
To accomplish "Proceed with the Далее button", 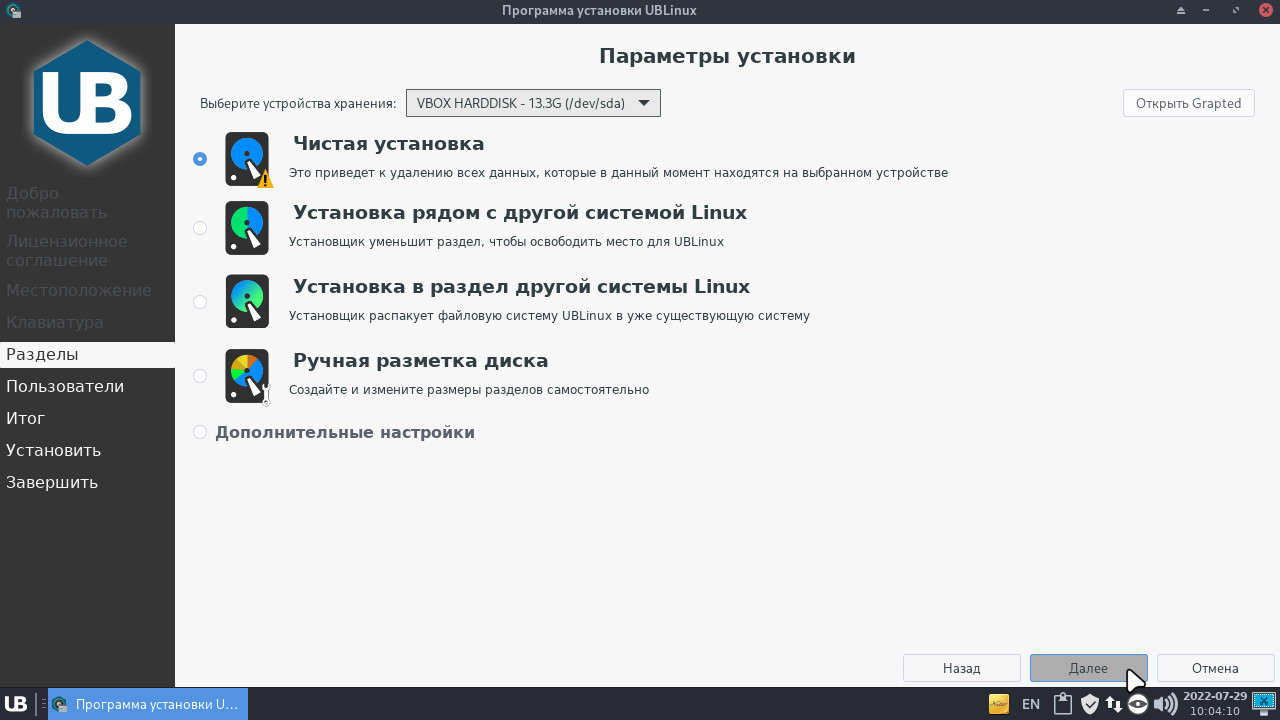I will [x=1088, y=668].
